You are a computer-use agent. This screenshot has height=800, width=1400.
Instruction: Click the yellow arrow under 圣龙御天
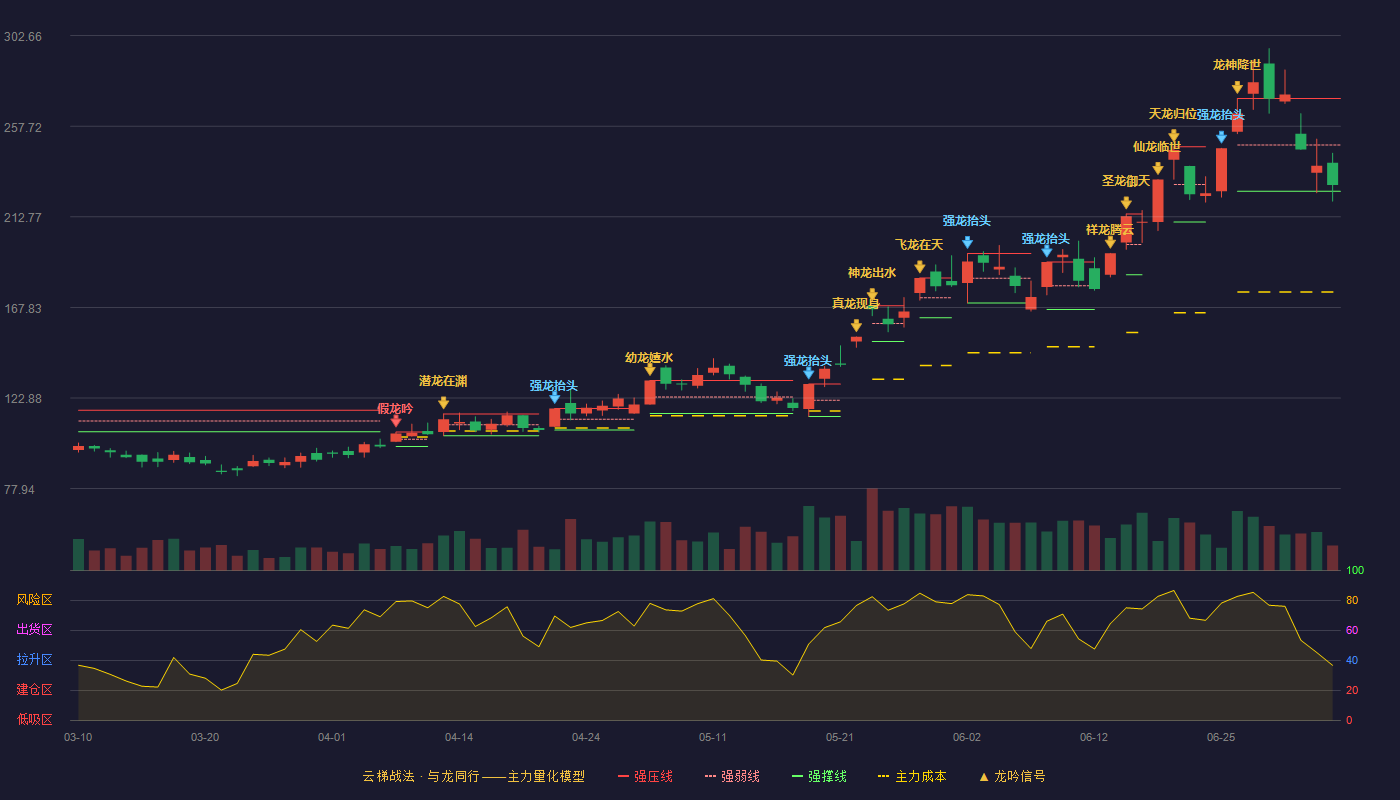(1126, 203)
